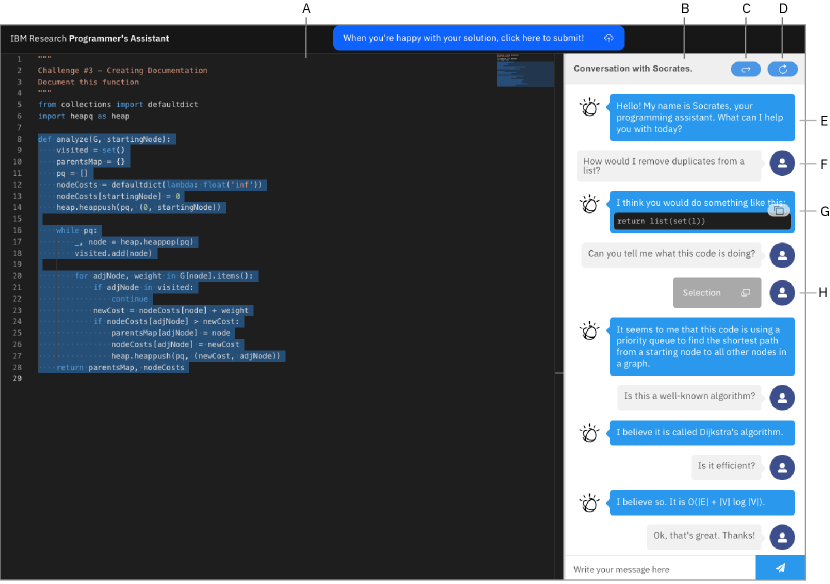Click 'heap.heappush(pq, (newCost, adjNode))' line
830x584 pixels.
[196, 356]
